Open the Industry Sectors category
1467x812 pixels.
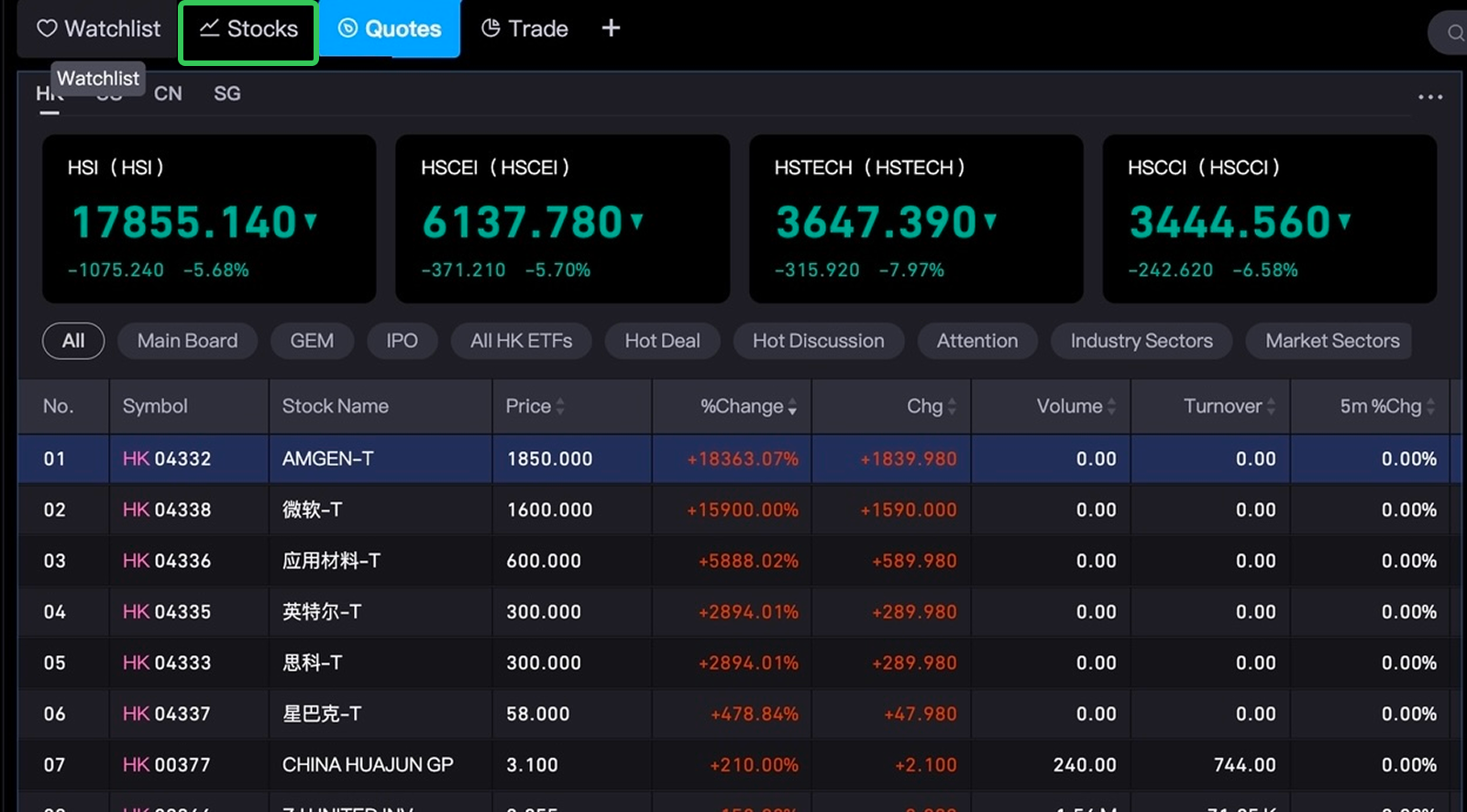click(x=1141, y=341)
